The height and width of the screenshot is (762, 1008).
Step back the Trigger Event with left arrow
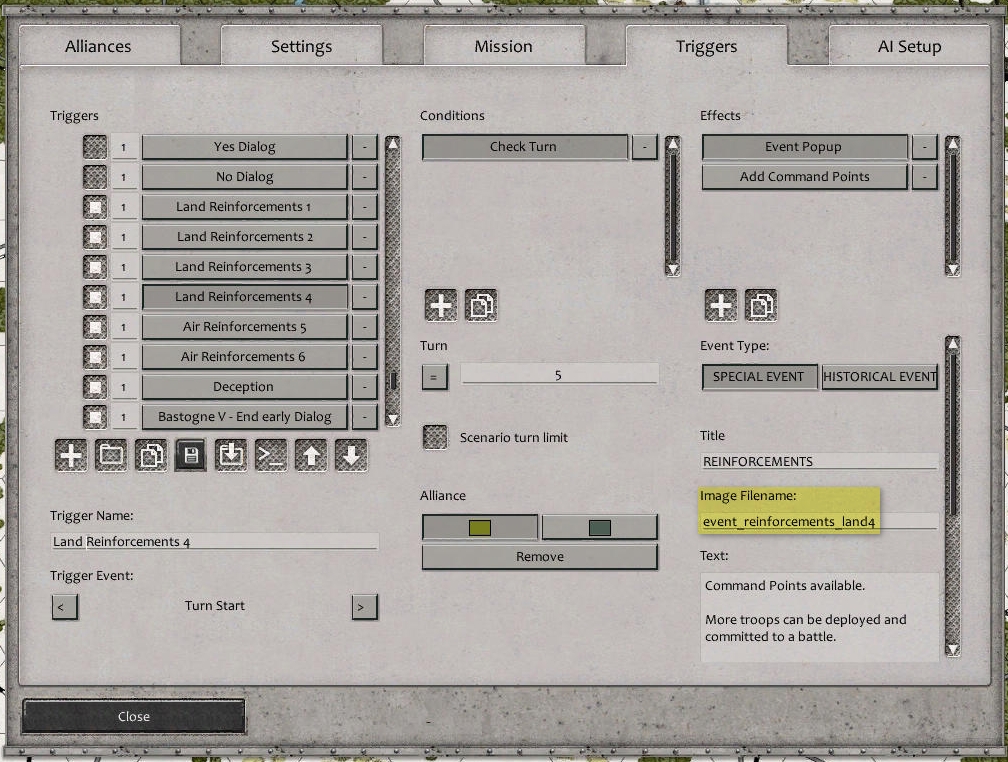pyautogui.click(x=65, y=607)
